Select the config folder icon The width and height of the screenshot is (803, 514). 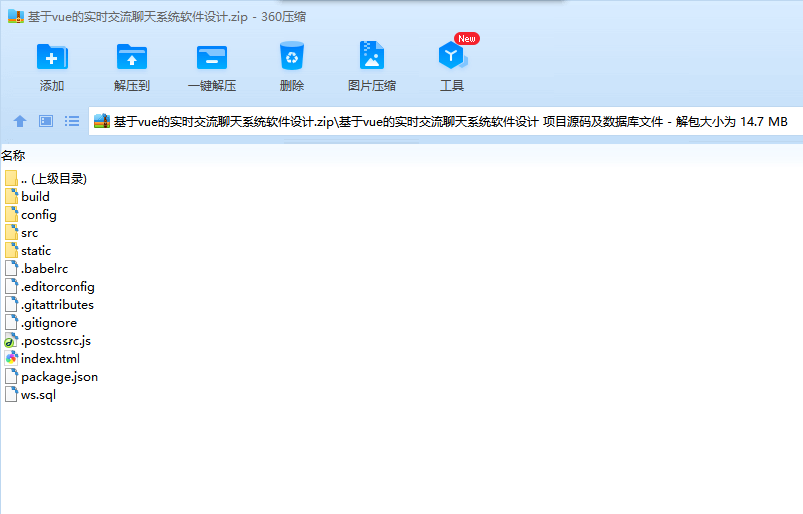pyautogui.click(x=11, y=215)
